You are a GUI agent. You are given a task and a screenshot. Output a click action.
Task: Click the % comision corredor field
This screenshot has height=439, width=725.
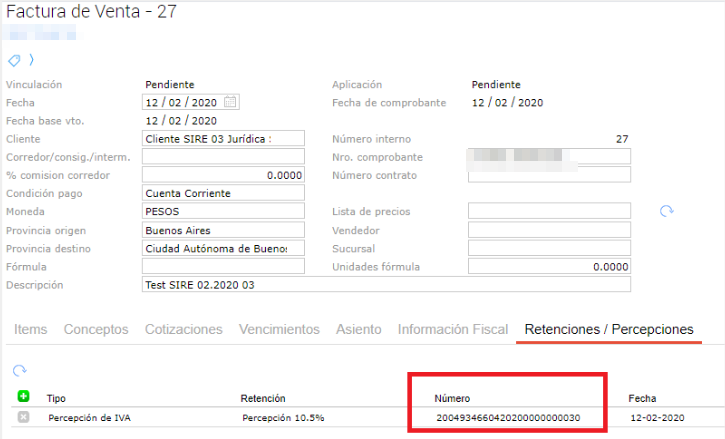[x=223, y=175]
